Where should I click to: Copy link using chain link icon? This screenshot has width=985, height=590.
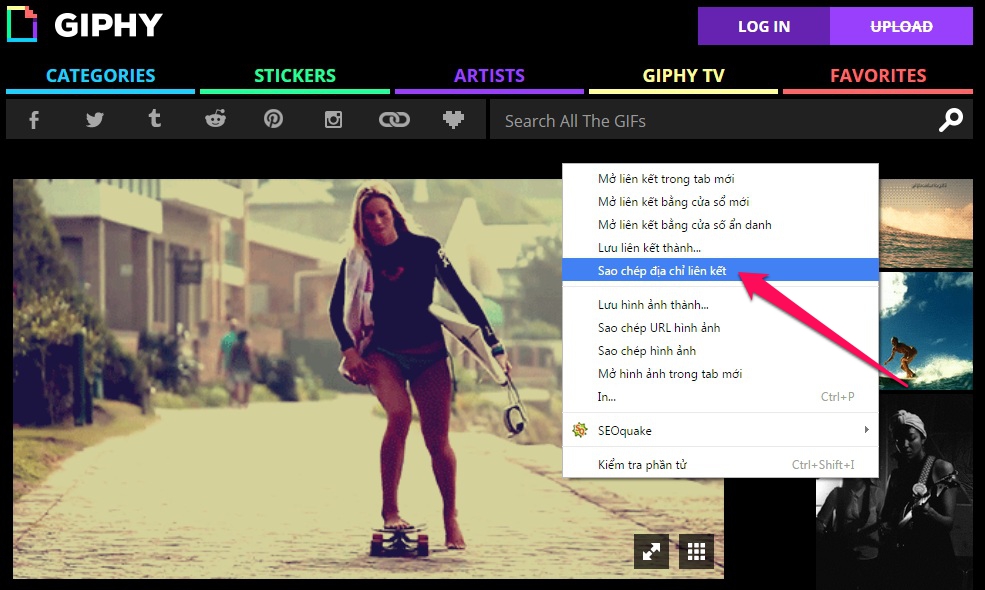(x=394, y=120)
